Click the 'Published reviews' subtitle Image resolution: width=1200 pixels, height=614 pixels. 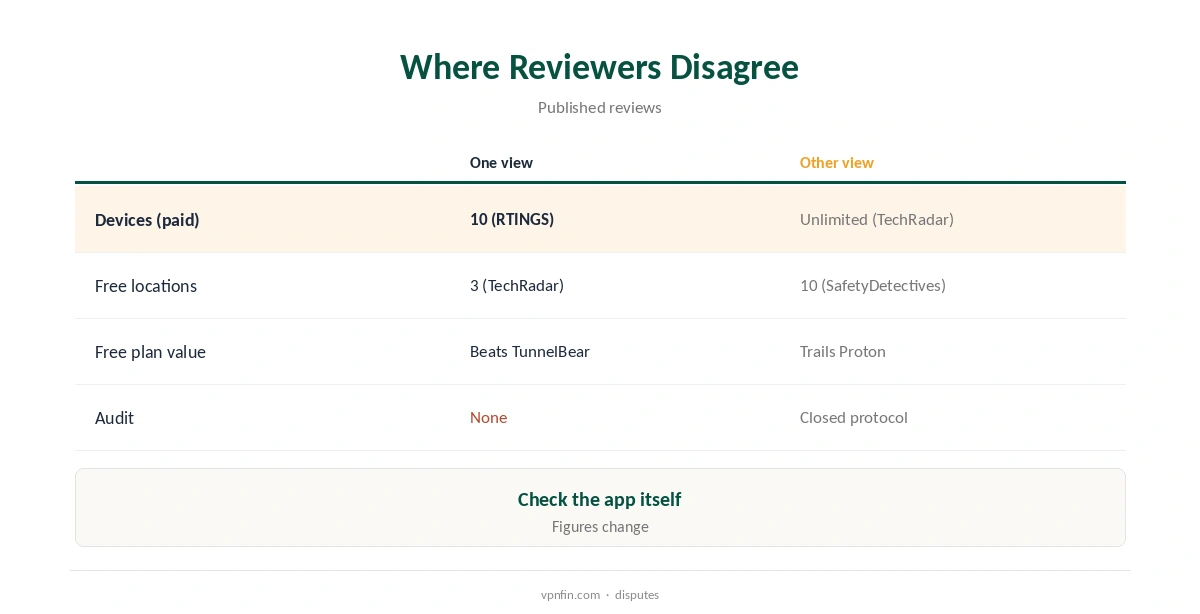(x=600, y=107)
